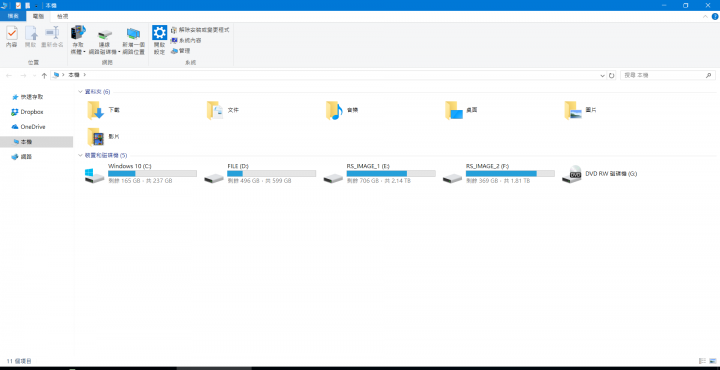
Task: Click the 管理 manage button
Action: coord(180,51)
